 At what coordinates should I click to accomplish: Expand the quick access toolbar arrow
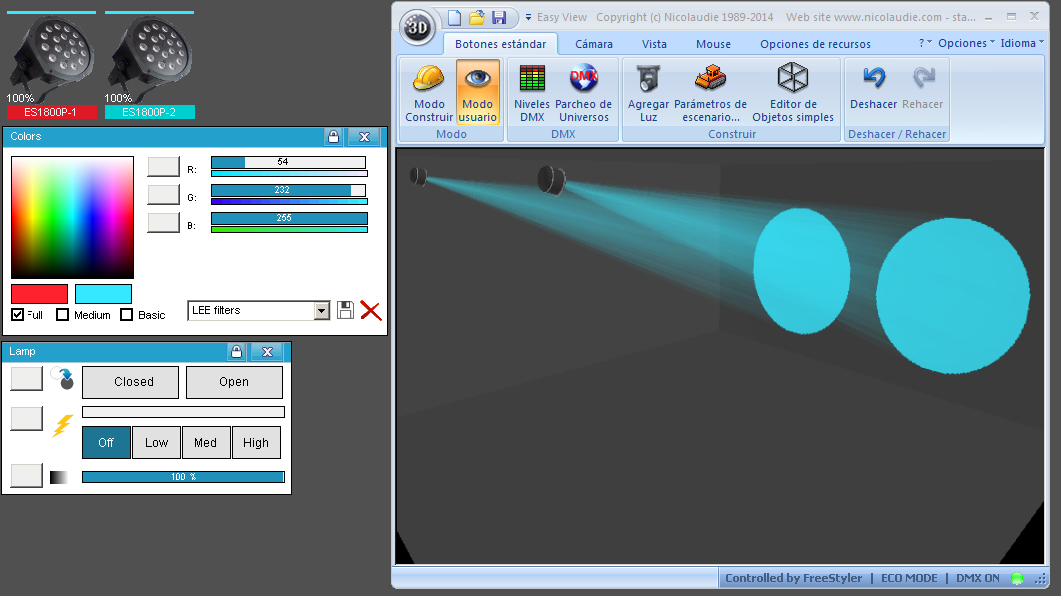(528, 18)
